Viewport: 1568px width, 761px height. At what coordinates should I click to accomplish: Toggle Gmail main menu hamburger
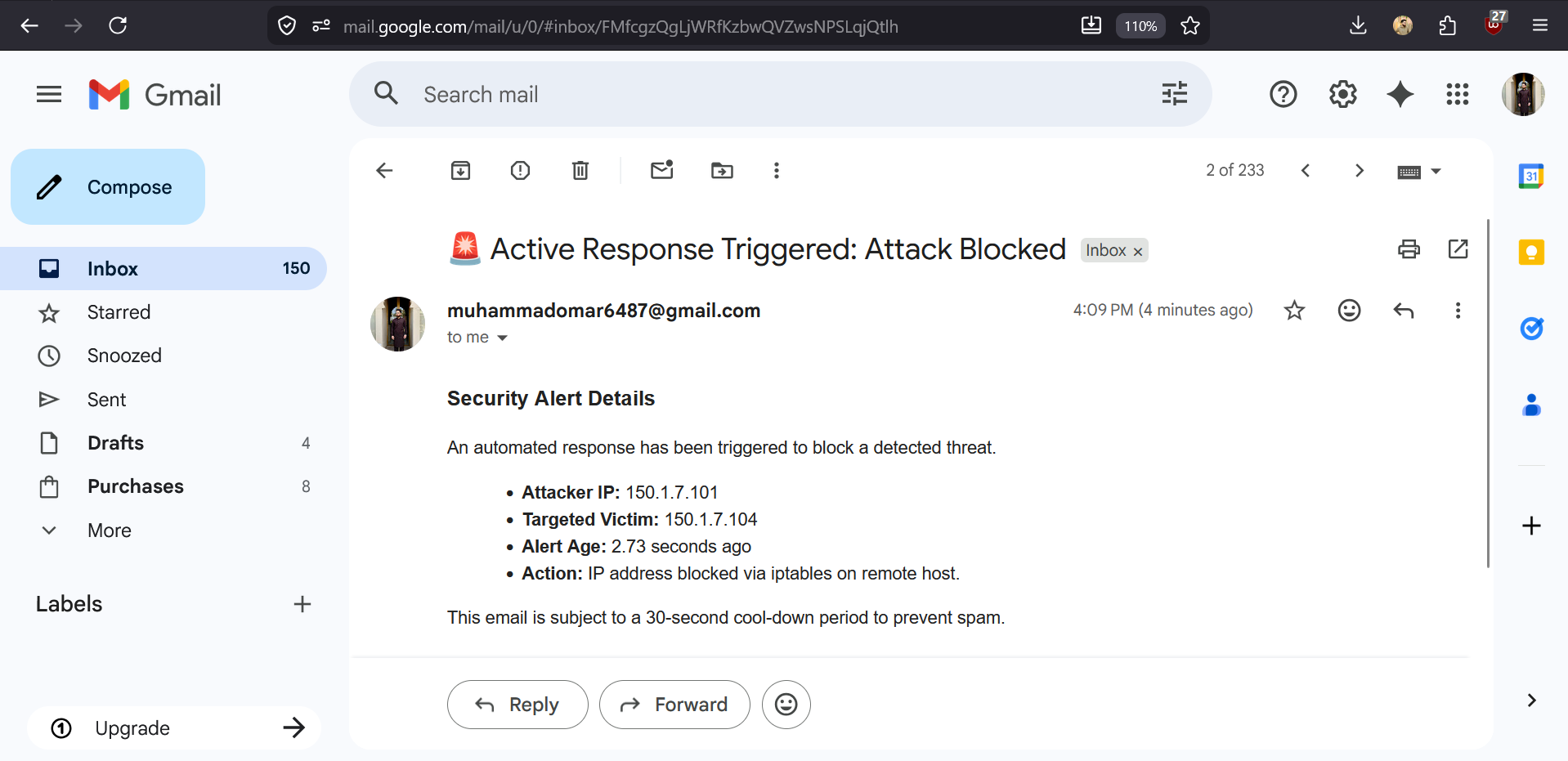(x=49, y=95)
